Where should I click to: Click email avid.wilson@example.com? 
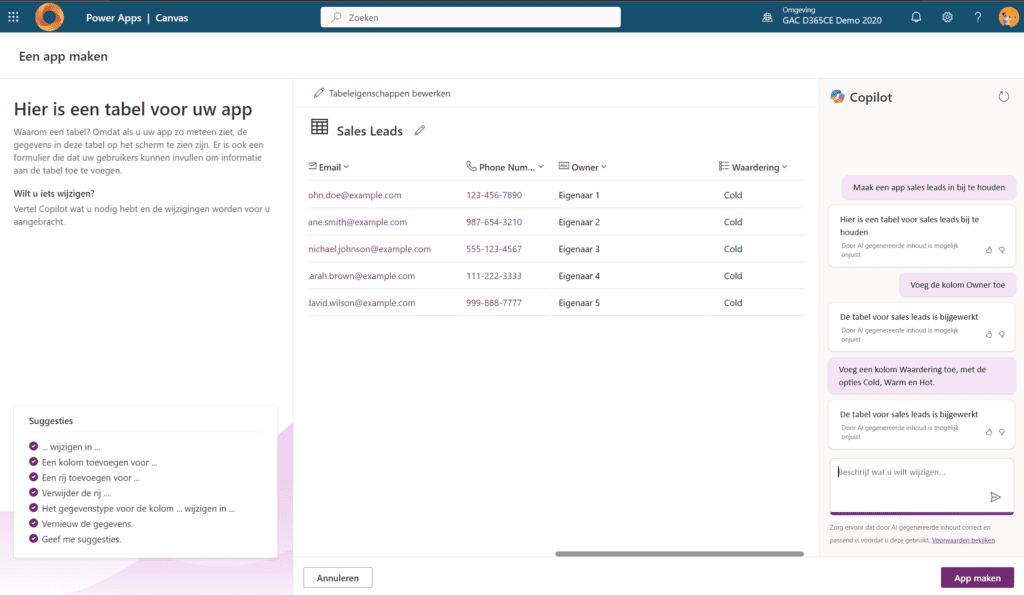coord(362,302)
